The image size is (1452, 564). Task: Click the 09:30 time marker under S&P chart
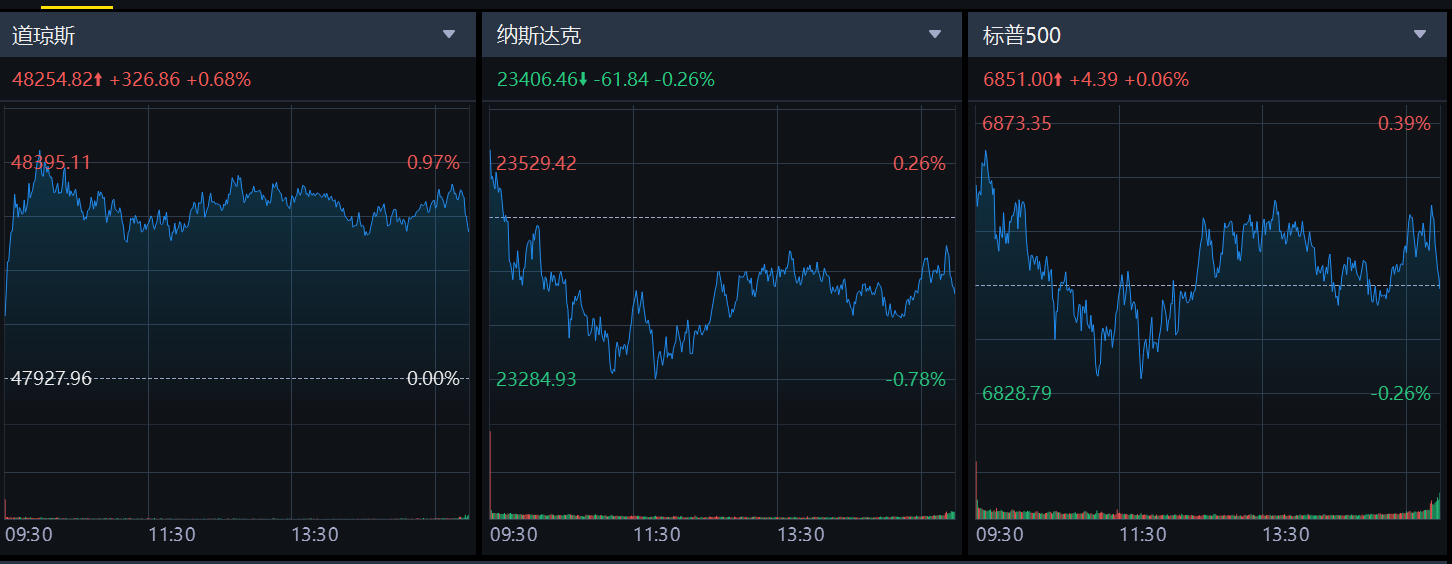[x=999, y=535]
